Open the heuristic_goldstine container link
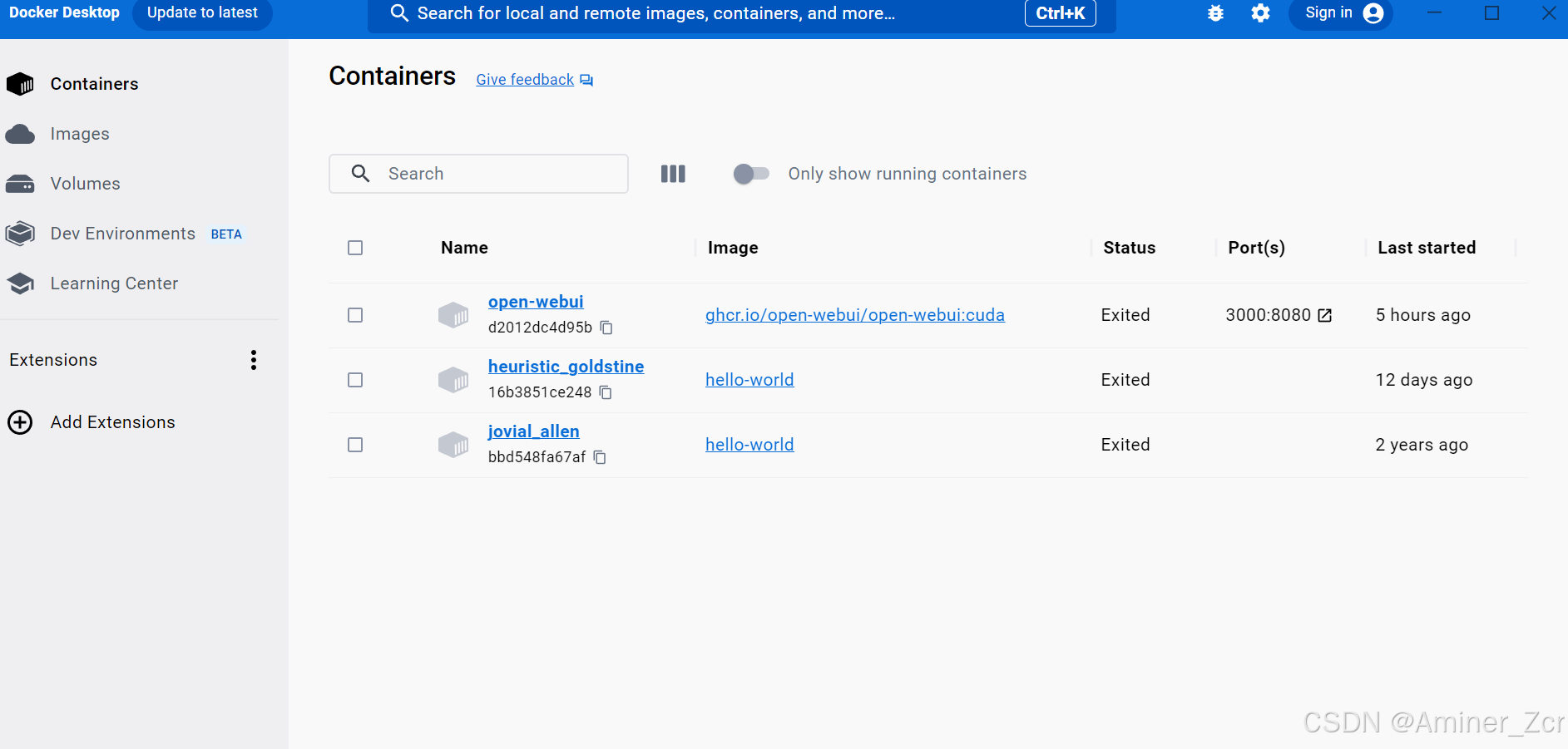 566,367
